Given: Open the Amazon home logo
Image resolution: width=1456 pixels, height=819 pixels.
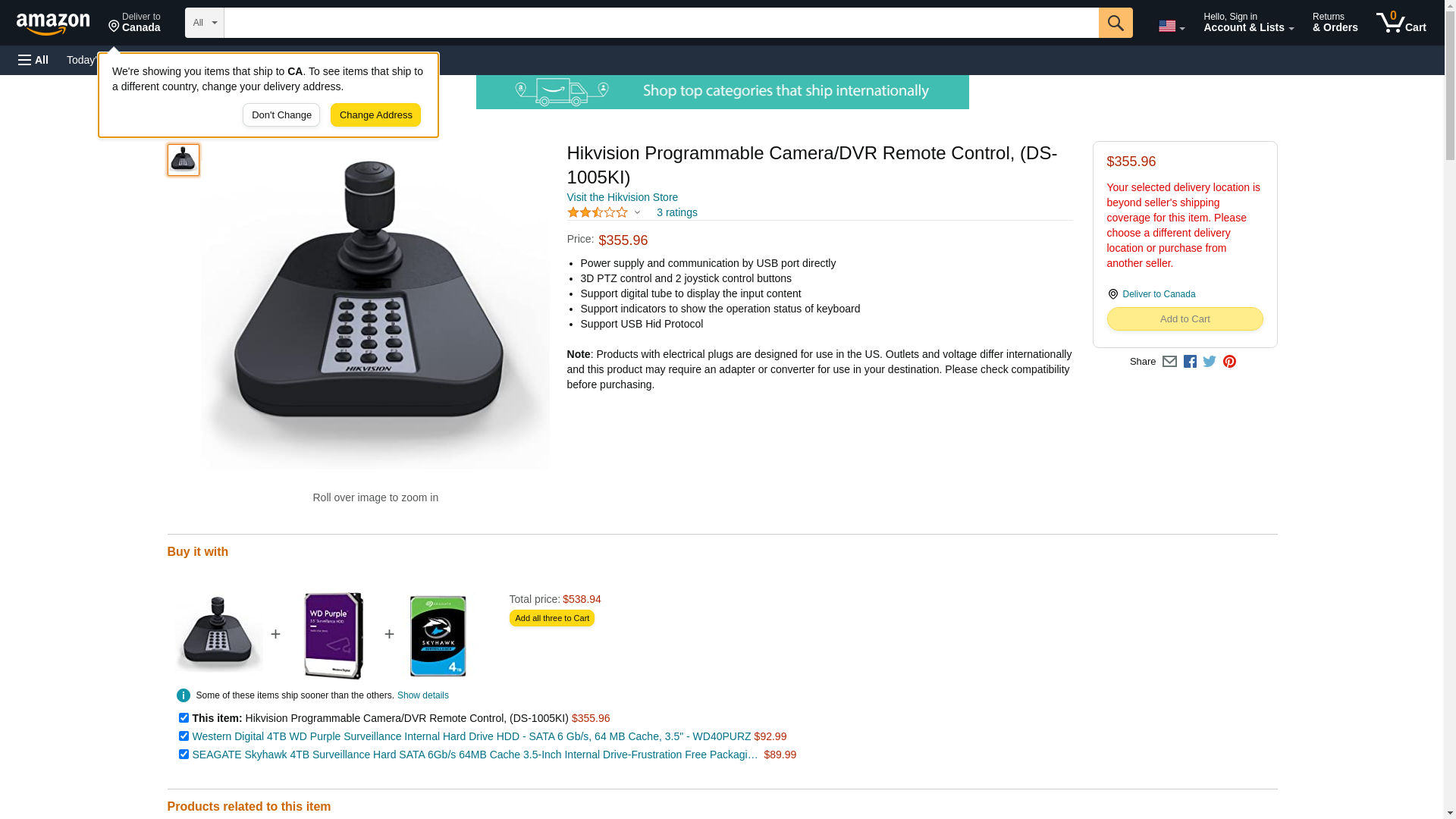Looking at the screenshot, I should click(x=53, y=24).
